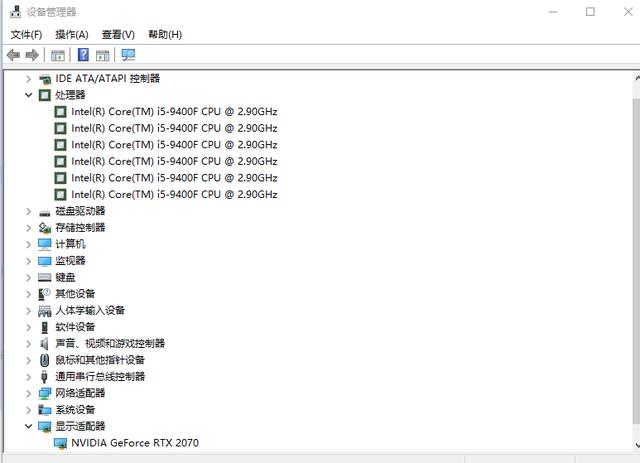Click the Back arrow toolbar icon
Image resolution: width=640 pixels, height=463 pixels.
tap(14, 55)
